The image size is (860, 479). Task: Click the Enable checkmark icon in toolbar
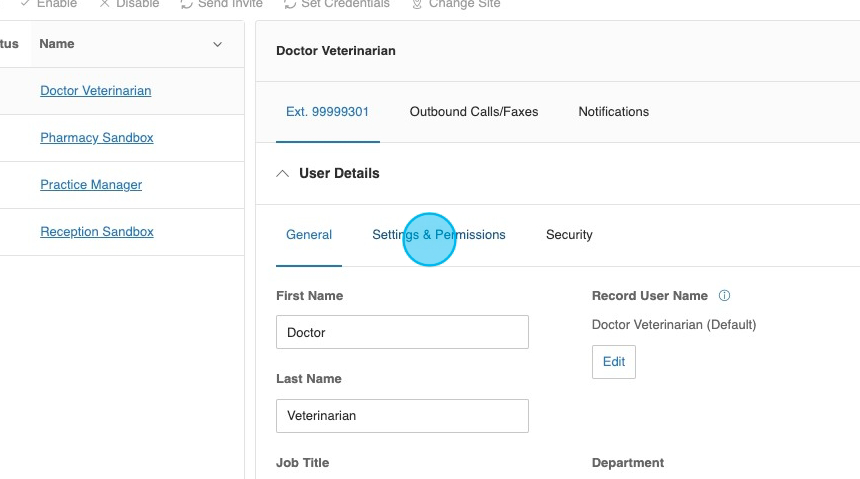[x=25, y=4]
